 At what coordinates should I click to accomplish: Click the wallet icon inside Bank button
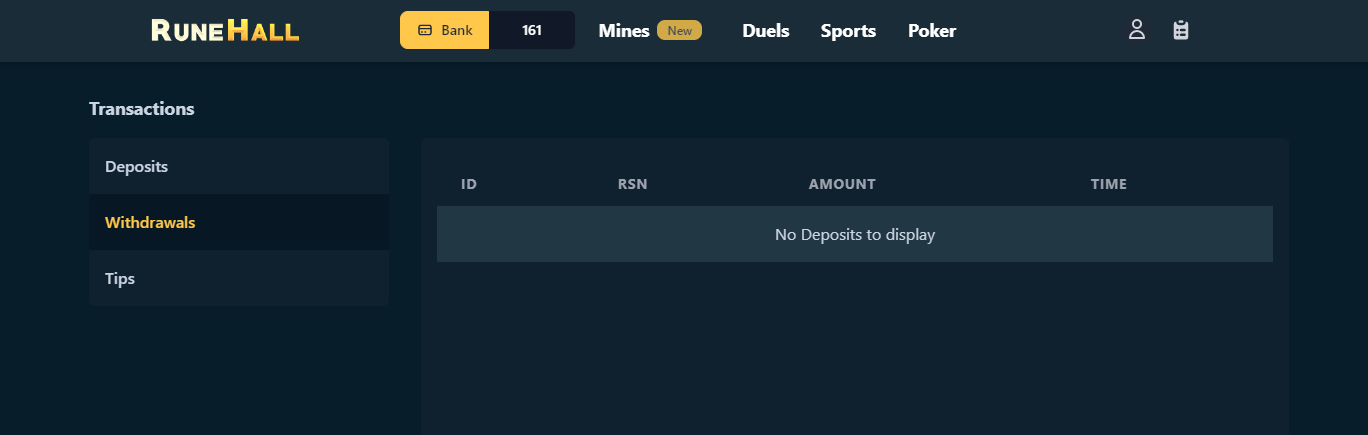425,30
